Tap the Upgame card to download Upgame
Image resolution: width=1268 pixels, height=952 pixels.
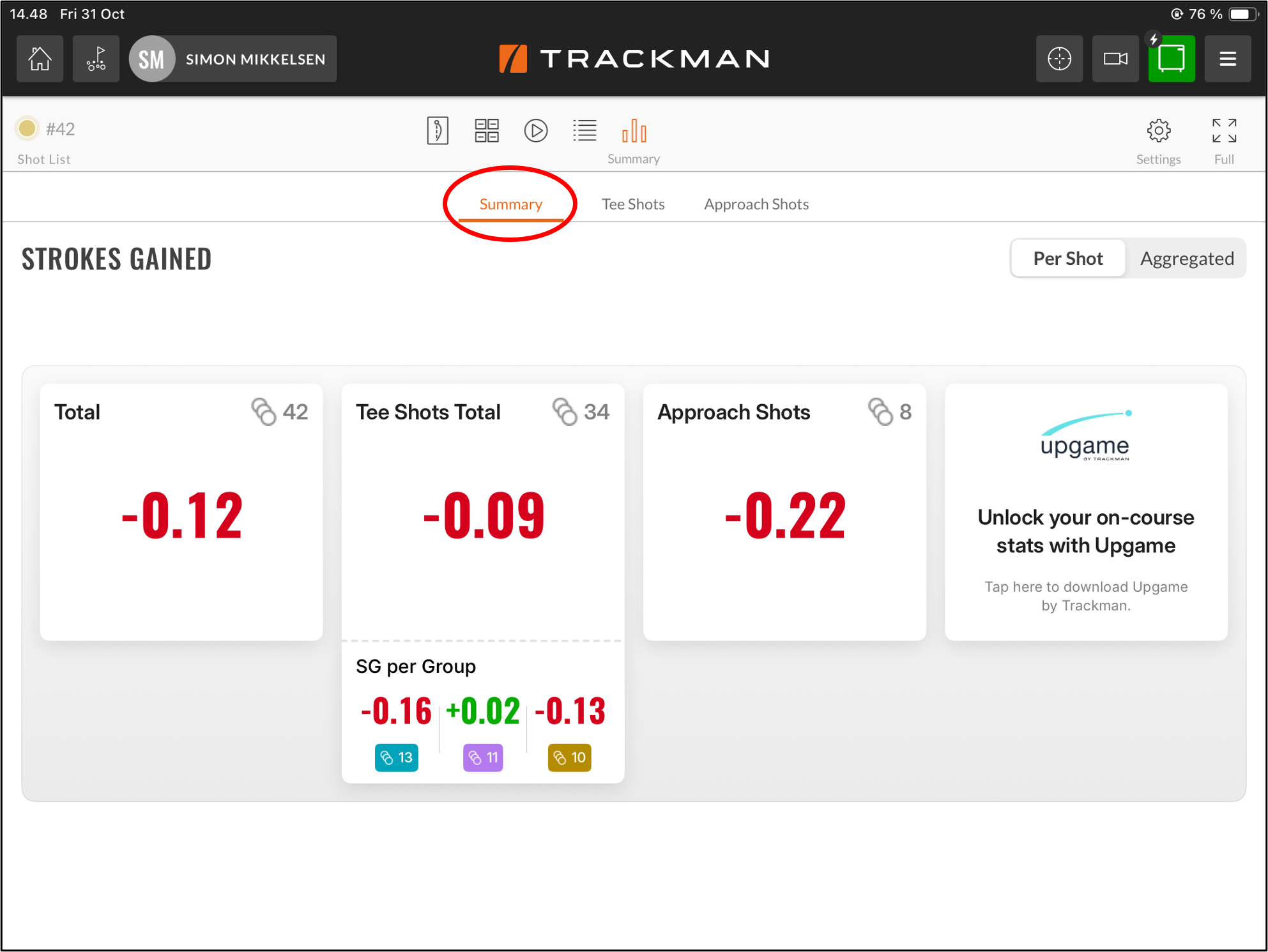coord(1086,511)
